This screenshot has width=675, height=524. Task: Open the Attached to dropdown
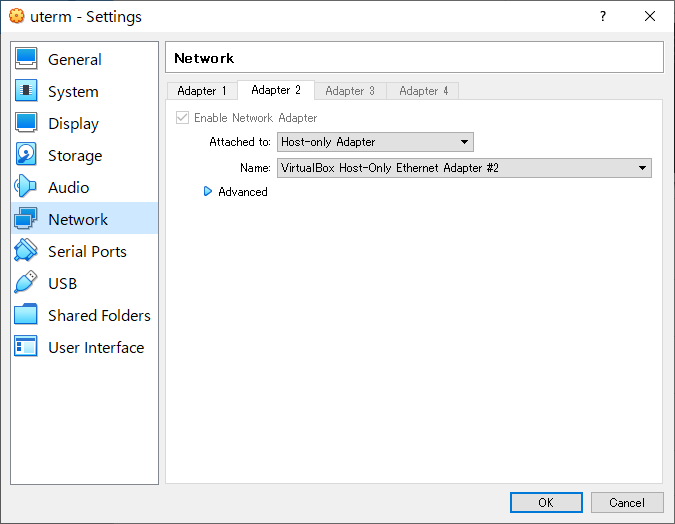tap(375, 142)
